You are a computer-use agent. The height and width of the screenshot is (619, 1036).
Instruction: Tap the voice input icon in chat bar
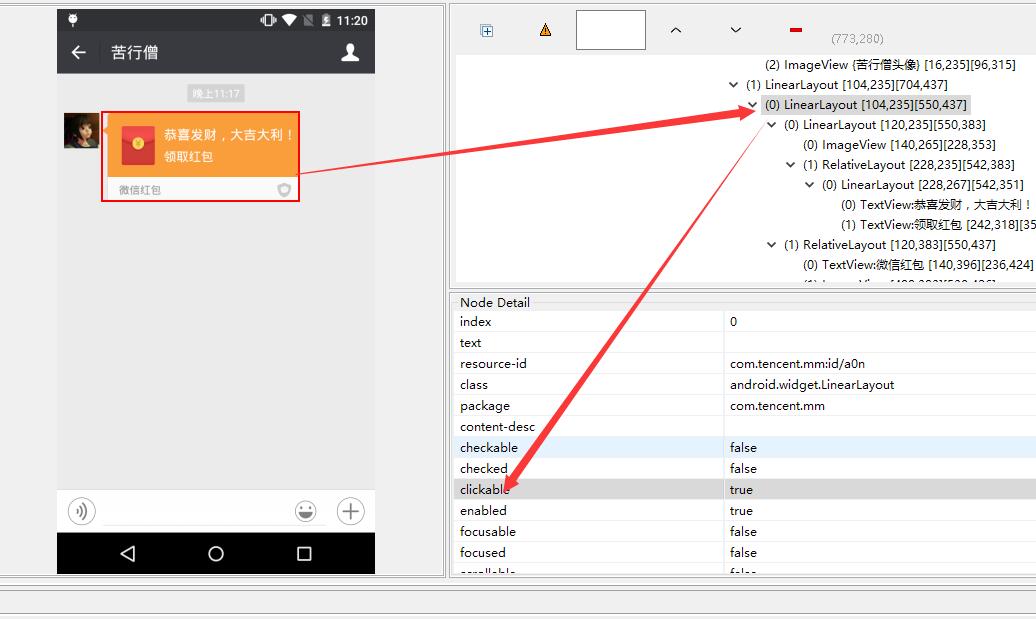click(x=82, y=511)
